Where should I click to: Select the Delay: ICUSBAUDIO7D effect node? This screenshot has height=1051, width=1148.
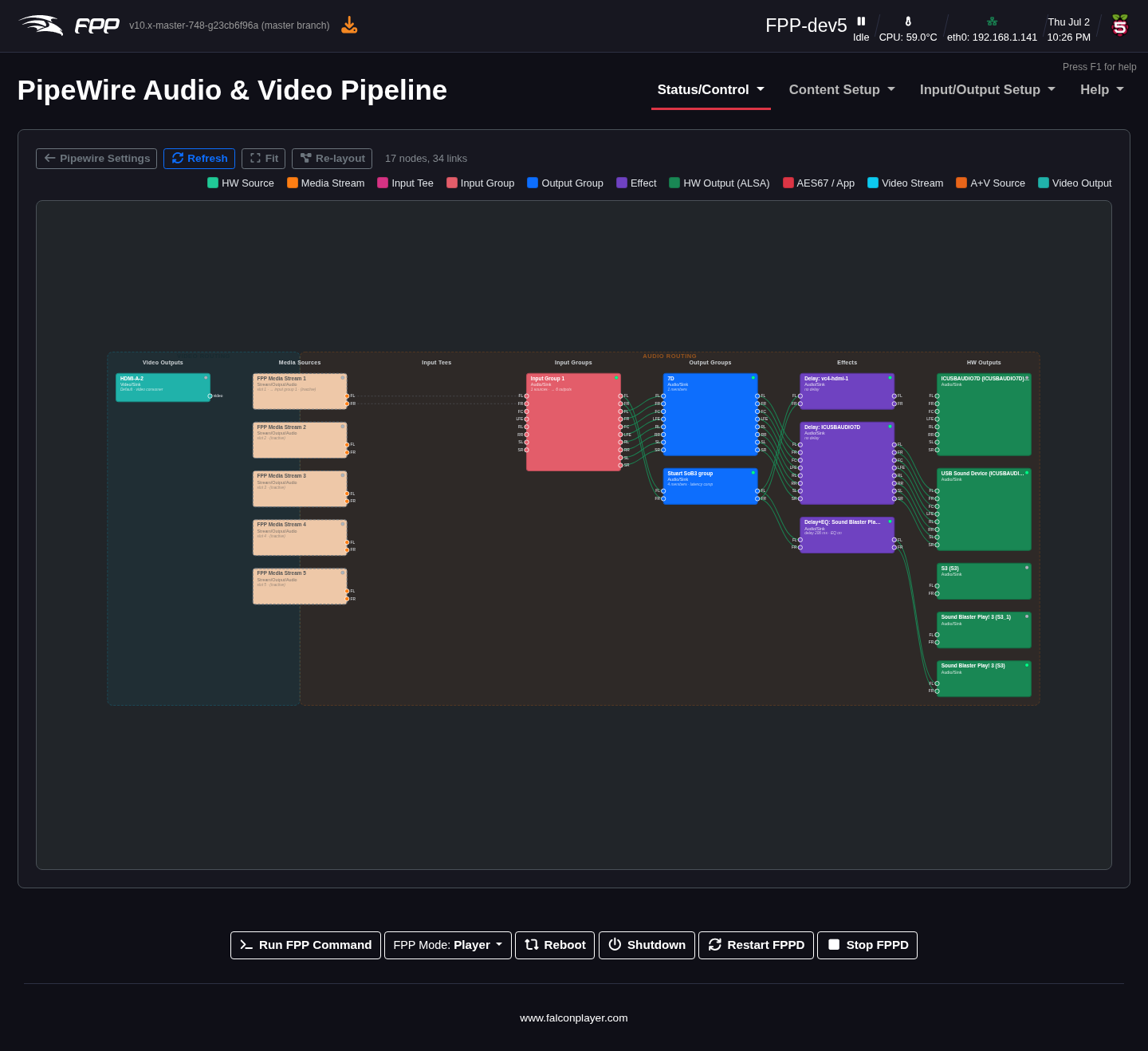pyautogui.click(x=847, y=463)
